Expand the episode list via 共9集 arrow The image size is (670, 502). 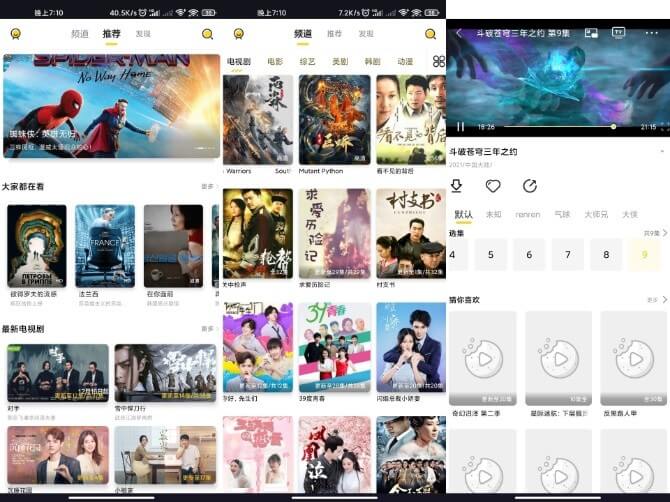653,233
